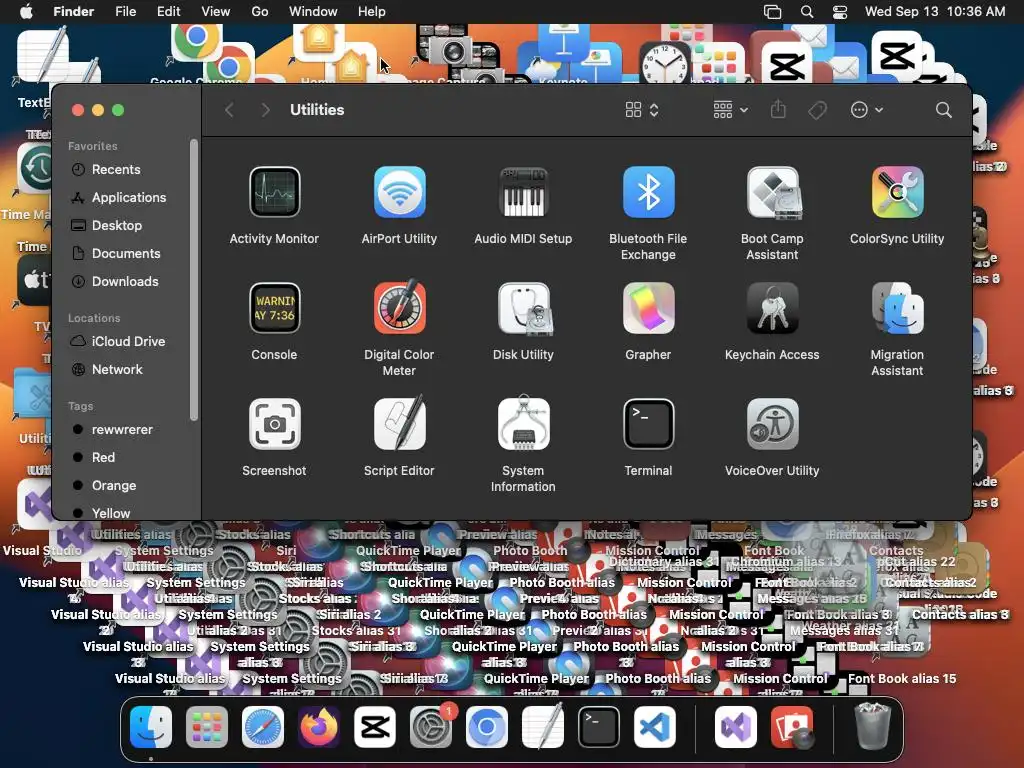Open System Settings from the Dock
Viewport: 1024px width, 768px height.
[x=431, y=727]
